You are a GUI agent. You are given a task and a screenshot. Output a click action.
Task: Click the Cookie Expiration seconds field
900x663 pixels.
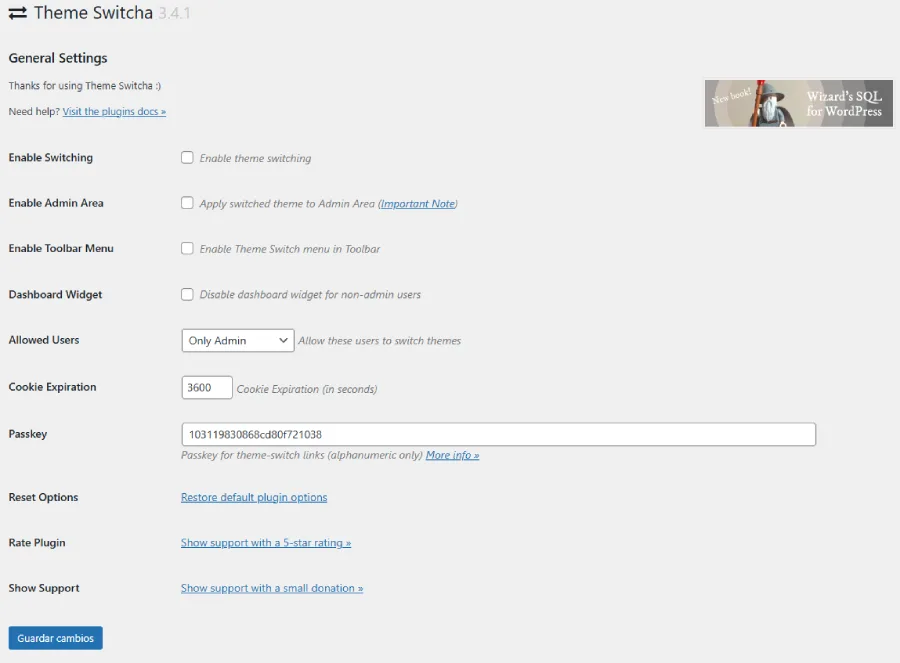[207, 388]
